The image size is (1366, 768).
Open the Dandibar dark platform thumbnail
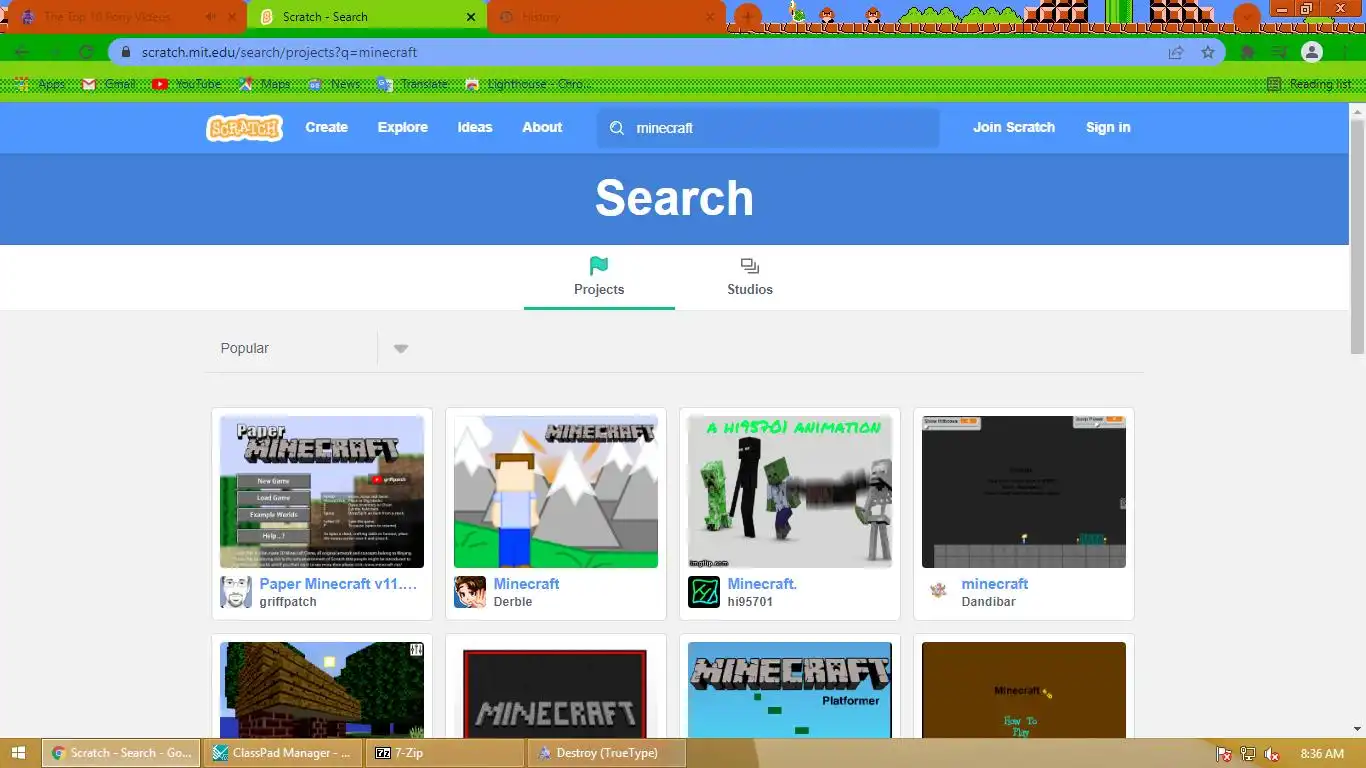point(1024,492)
